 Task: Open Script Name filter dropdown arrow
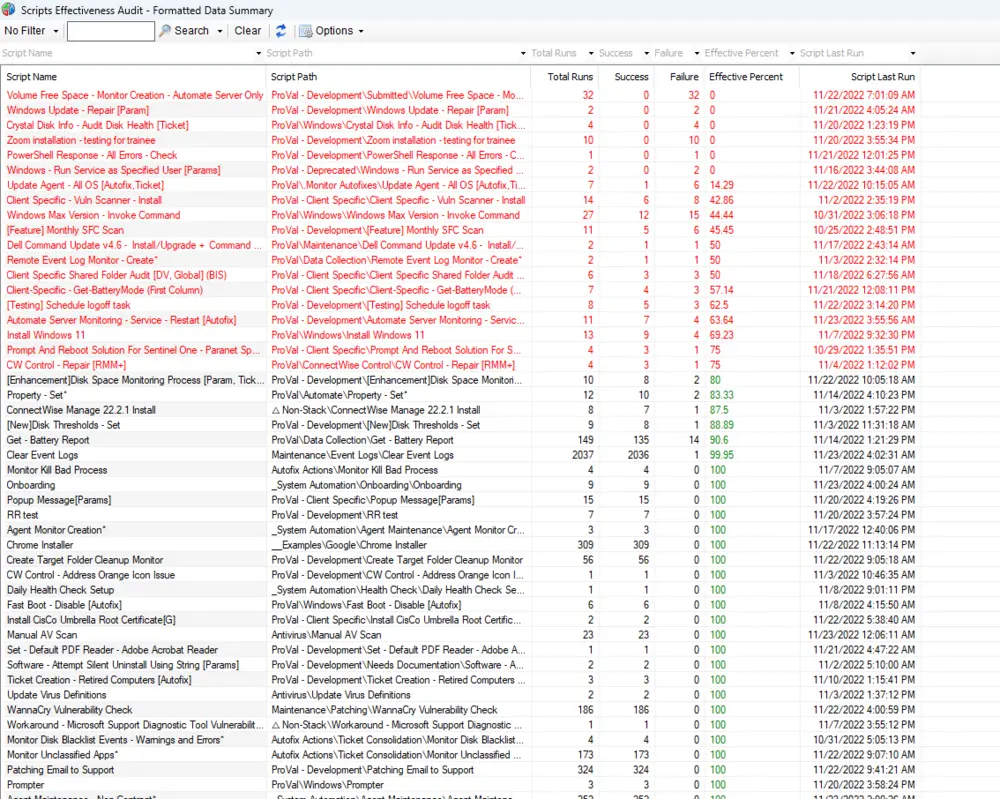point(258,54)
